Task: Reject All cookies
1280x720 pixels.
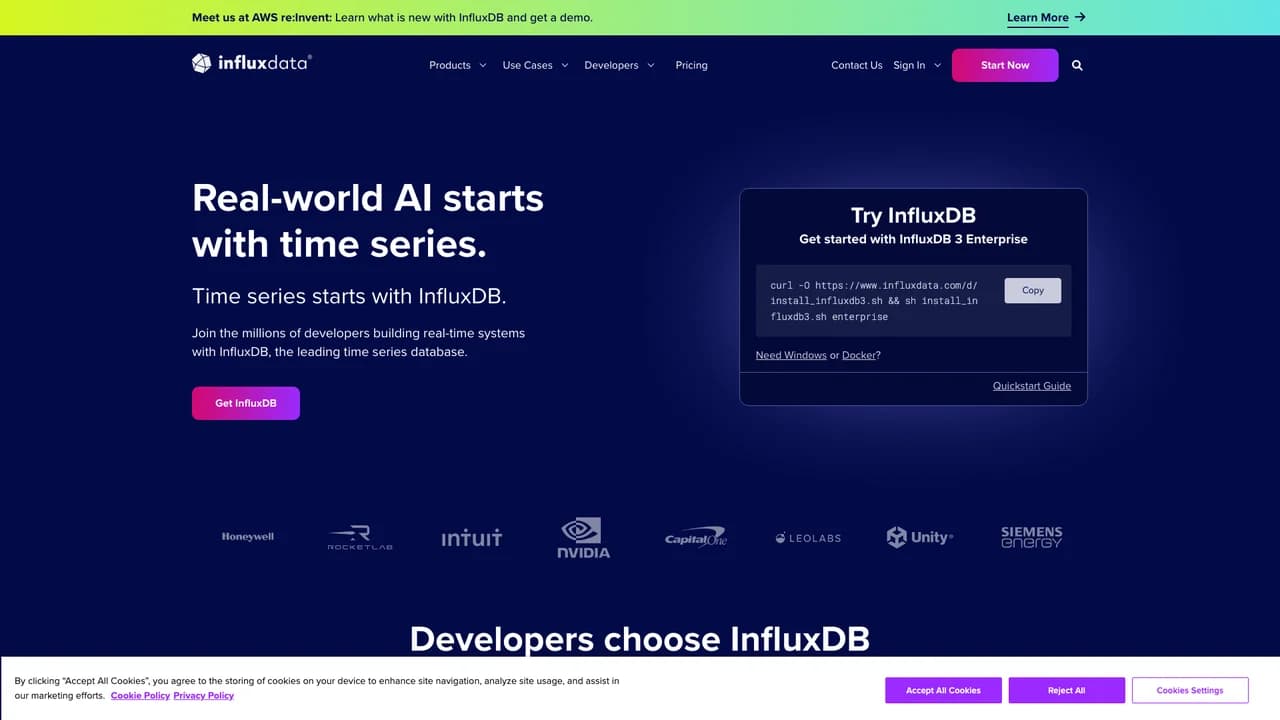Action: (x=1066, y=690)
